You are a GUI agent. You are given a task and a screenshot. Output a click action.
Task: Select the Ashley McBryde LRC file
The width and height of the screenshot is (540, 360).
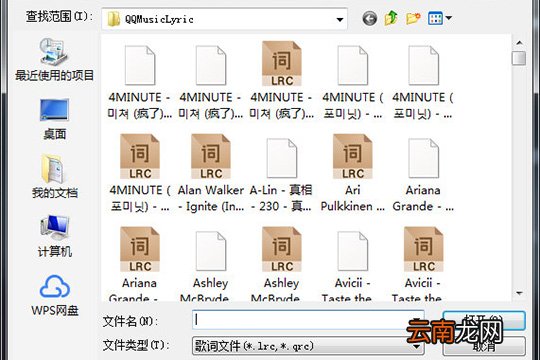(x=281, y=264)
